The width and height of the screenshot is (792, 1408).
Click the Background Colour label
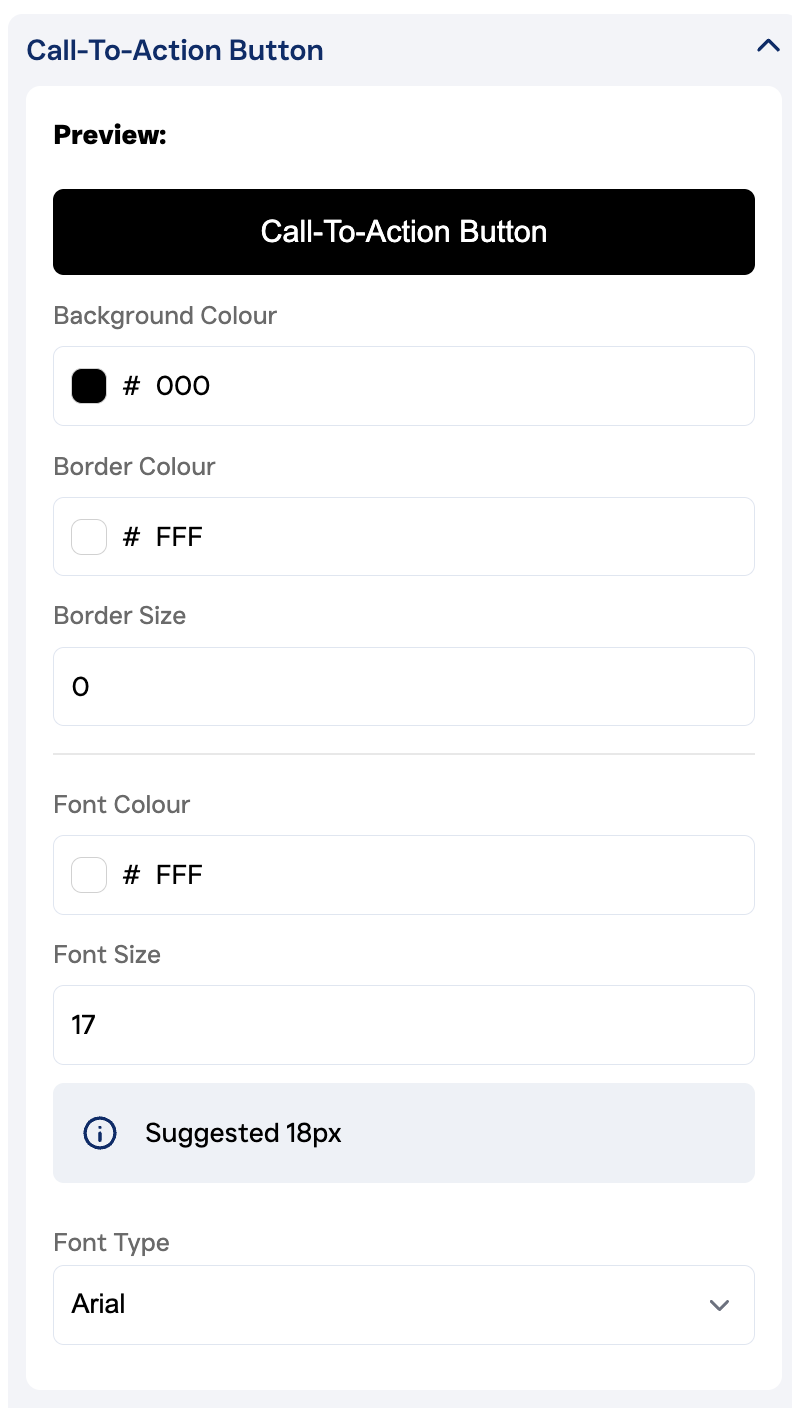pyautogui.click(x=165, y=316)
